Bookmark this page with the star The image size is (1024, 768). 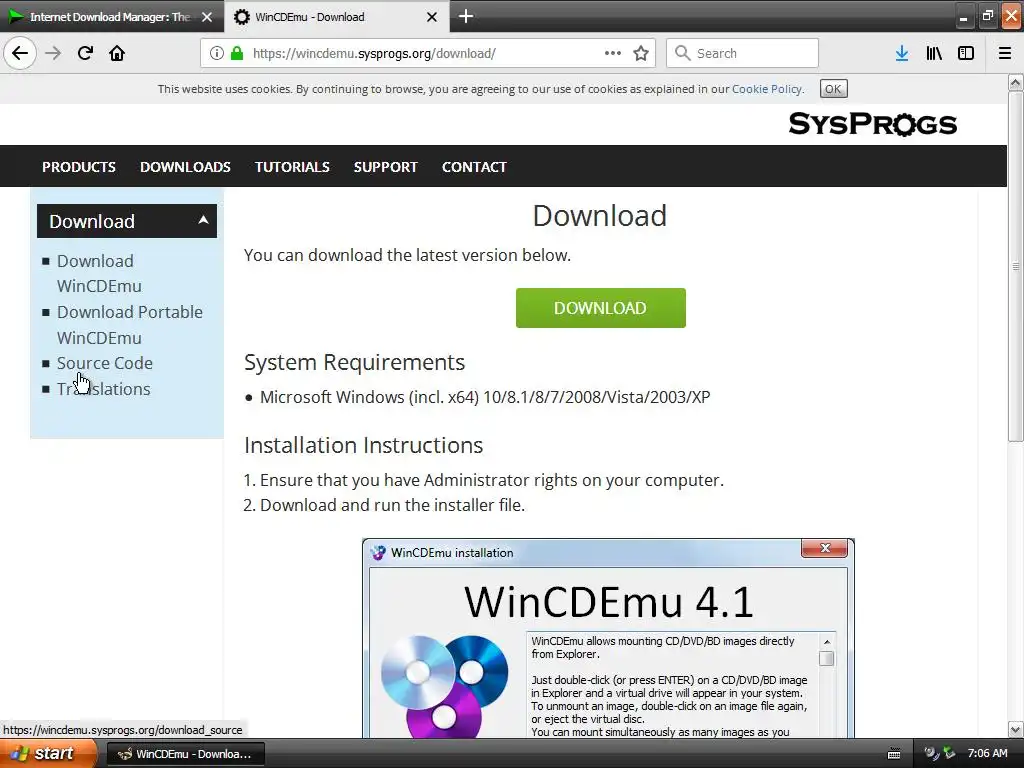641,53
